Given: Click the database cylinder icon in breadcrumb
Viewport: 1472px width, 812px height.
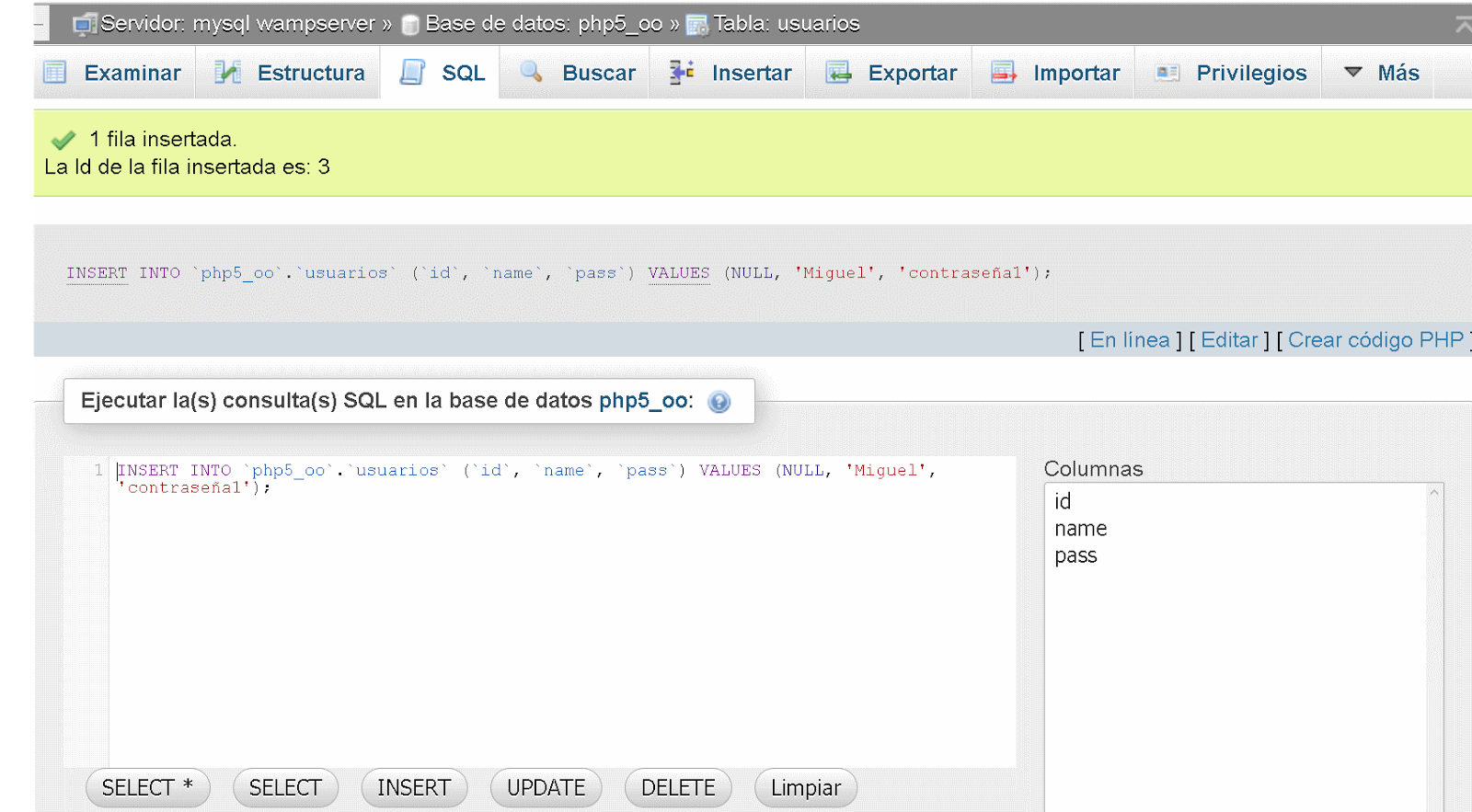Looking at the screenshot, I should 410,26.
